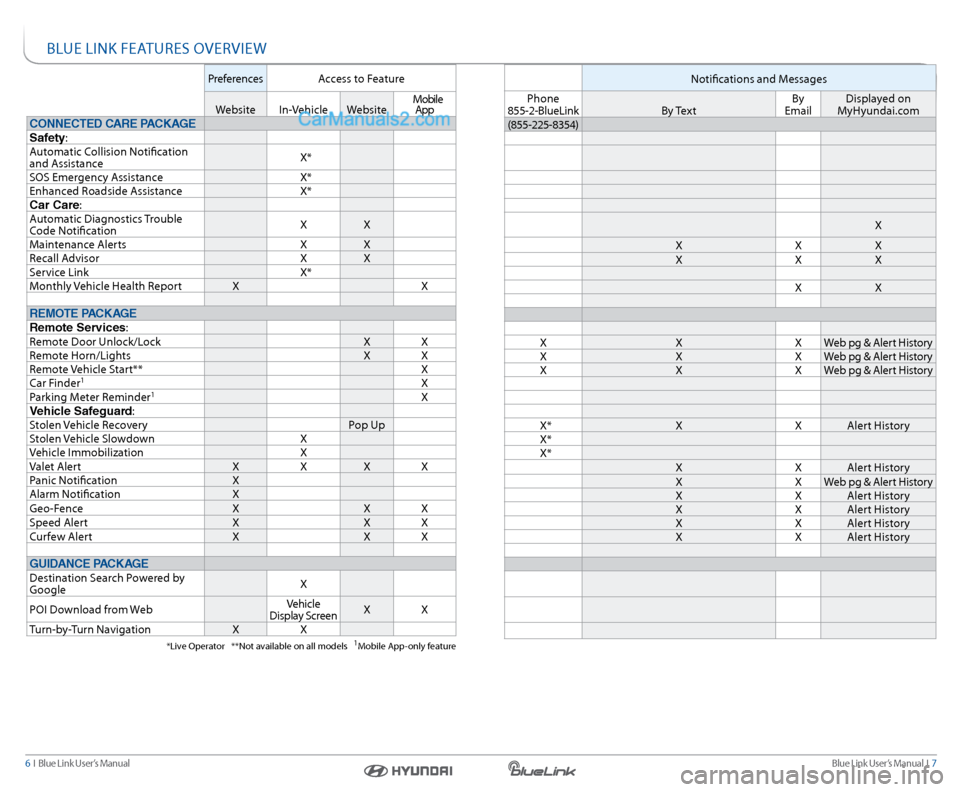Click 'Alert History' in the Stolen Vehicle Recovery row
Viewport: 960px width, 792px height.
click(878, 426)
